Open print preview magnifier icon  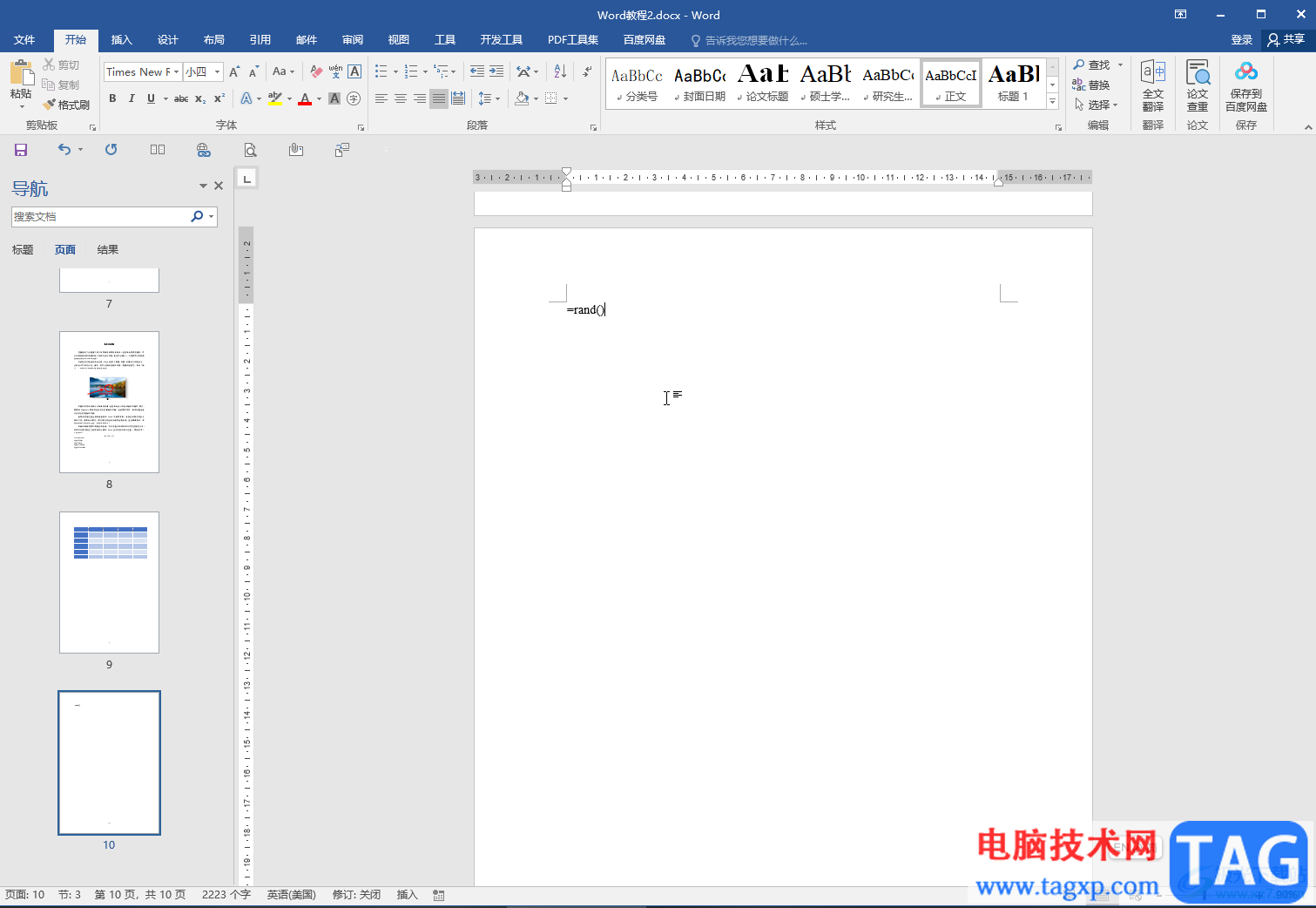pos(250,150)
